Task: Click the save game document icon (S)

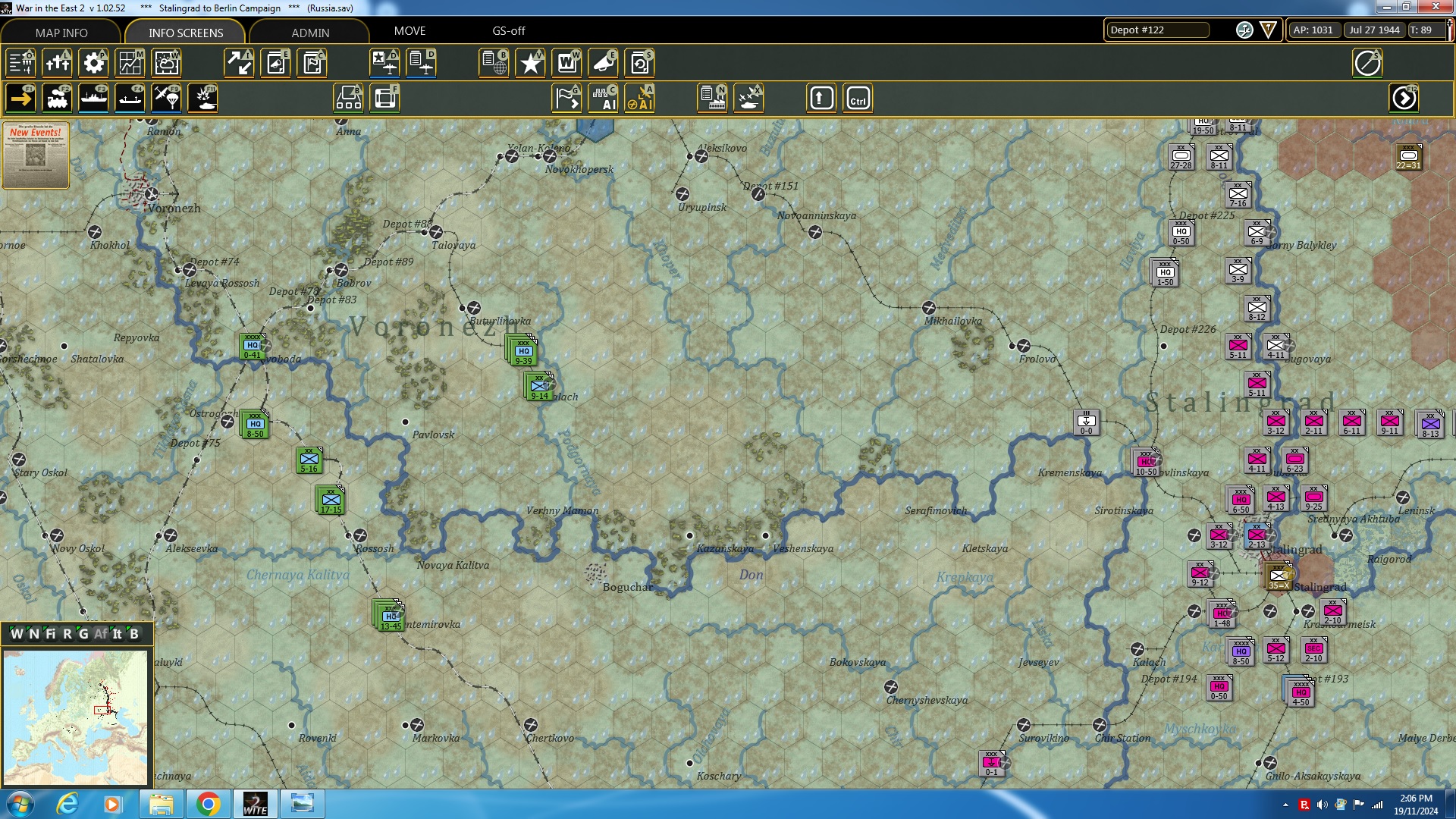Action: tap(640, 63)
